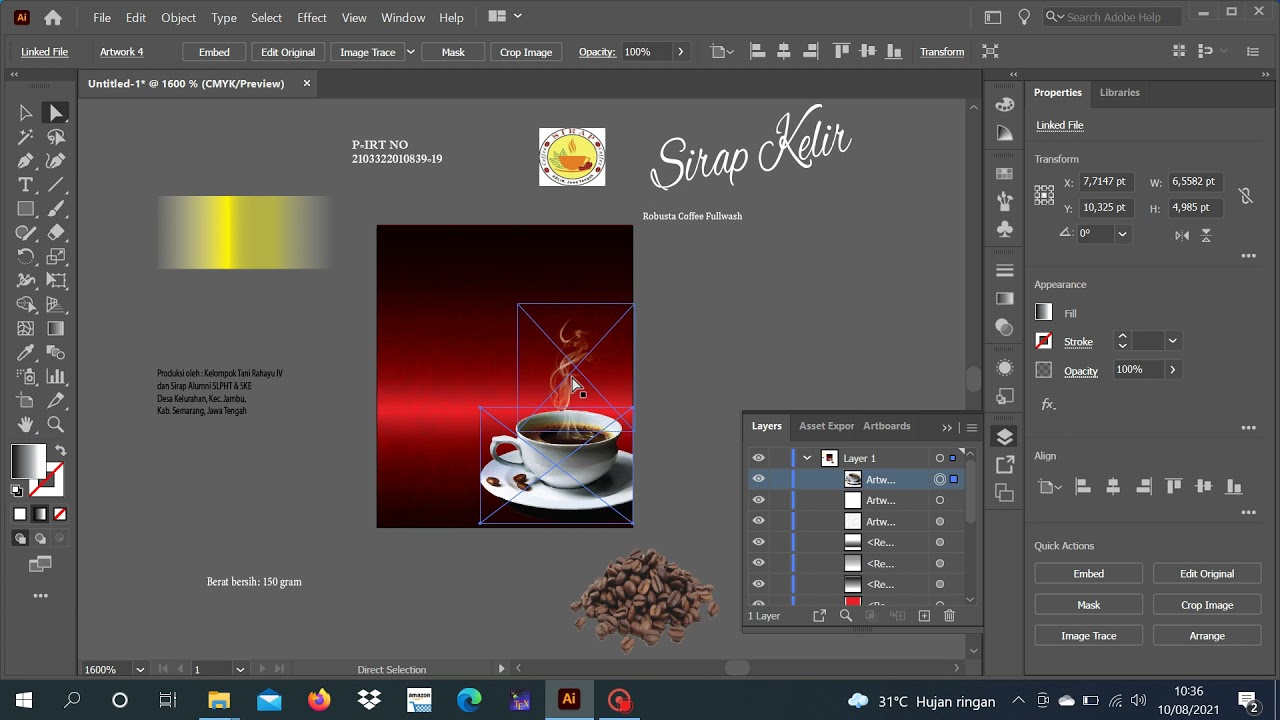The width and height of the screenshot is (1280, 720).
Task: Click the Home icon in top bar
Action: 53,18
